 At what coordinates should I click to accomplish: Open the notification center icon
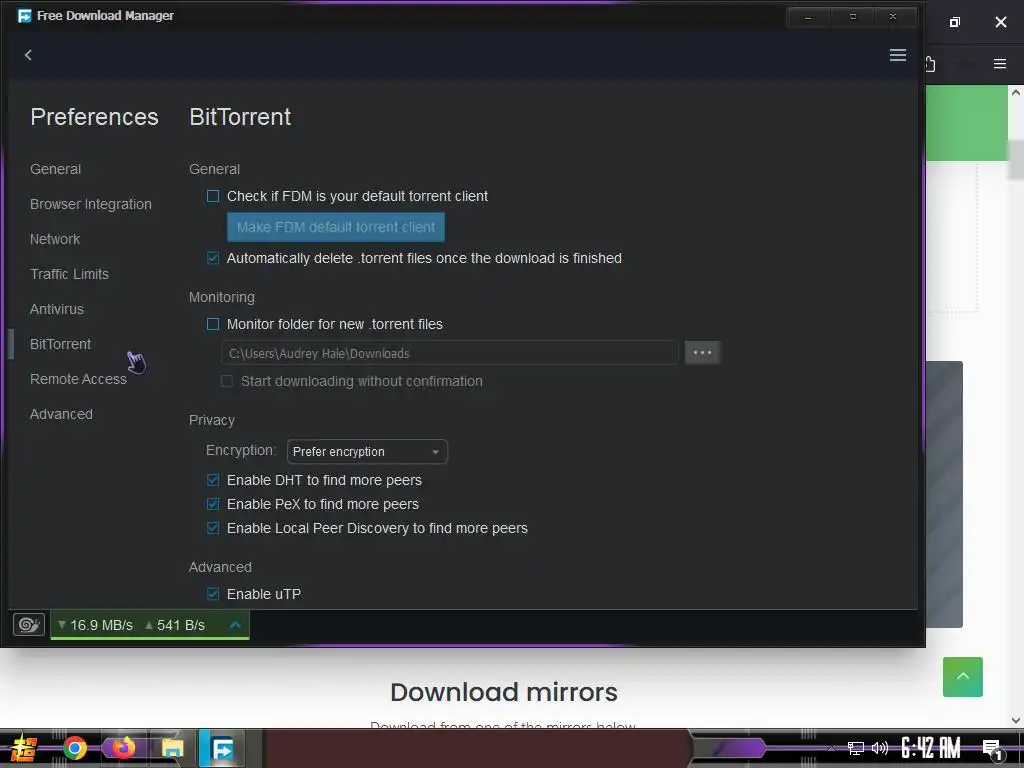click(x=992, y=750)
